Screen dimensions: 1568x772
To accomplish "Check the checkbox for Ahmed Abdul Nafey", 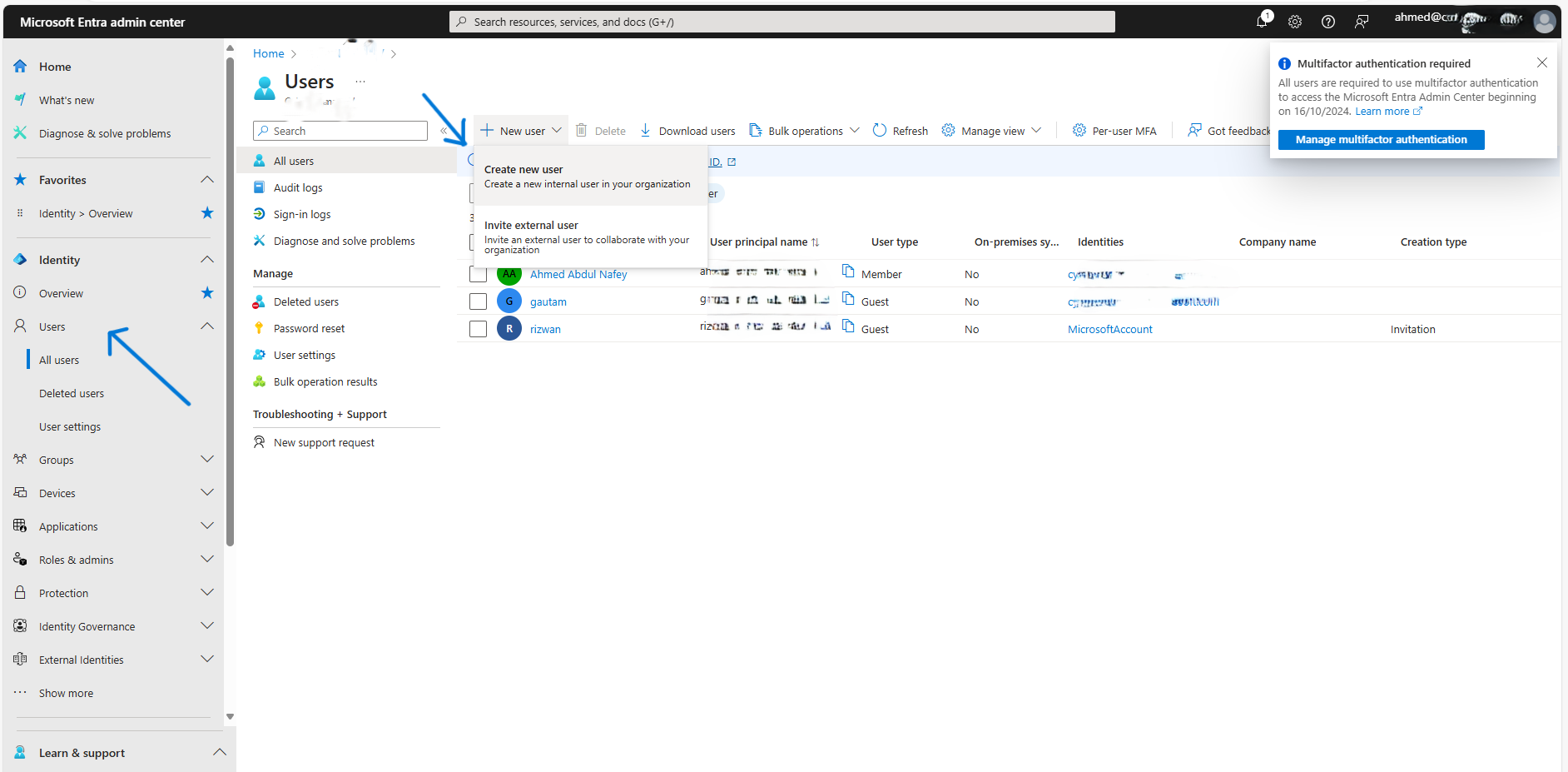I will (x=478, y=273).
